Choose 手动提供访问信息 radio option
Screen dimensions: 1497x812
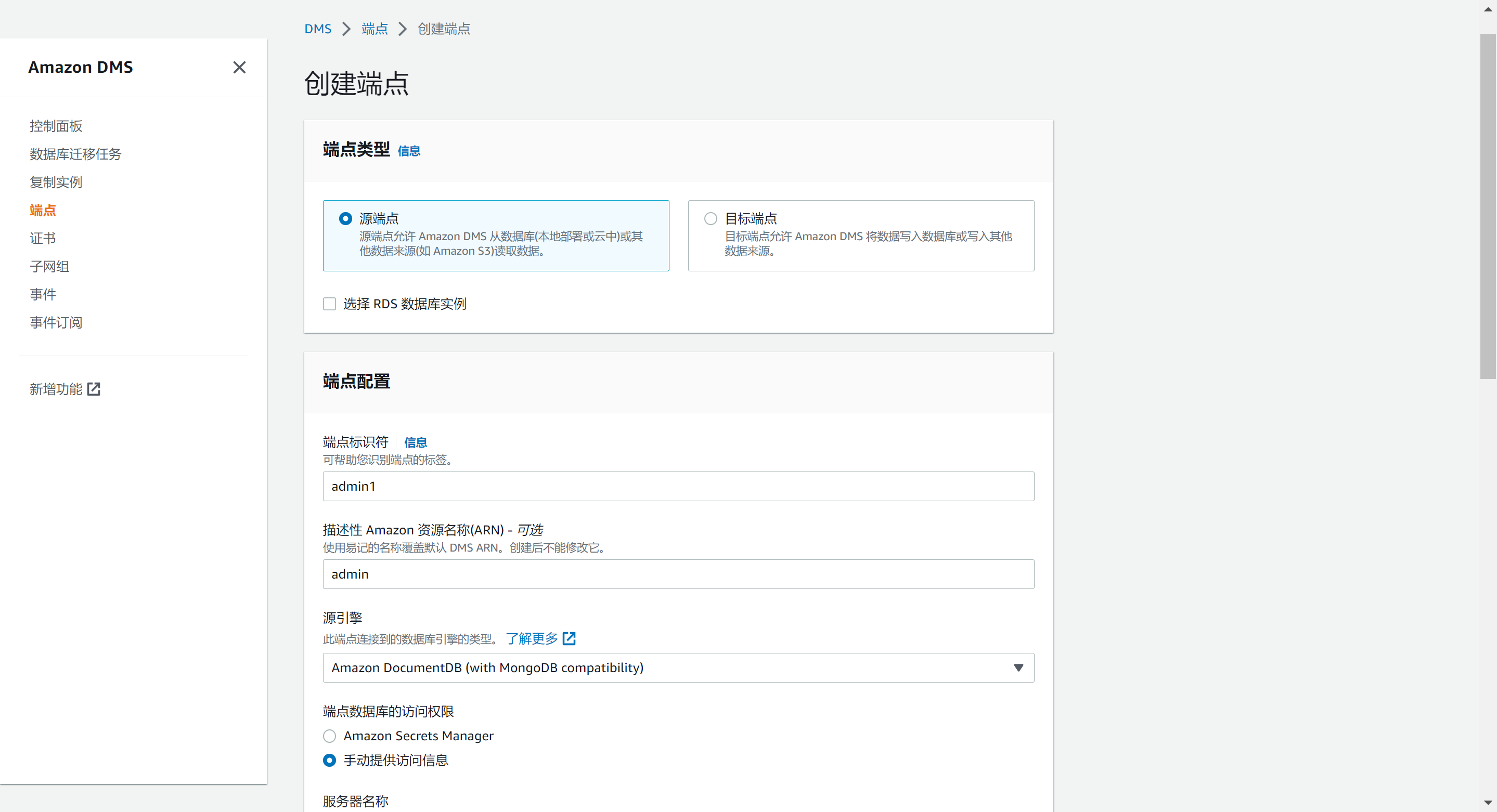coord(329,761)
